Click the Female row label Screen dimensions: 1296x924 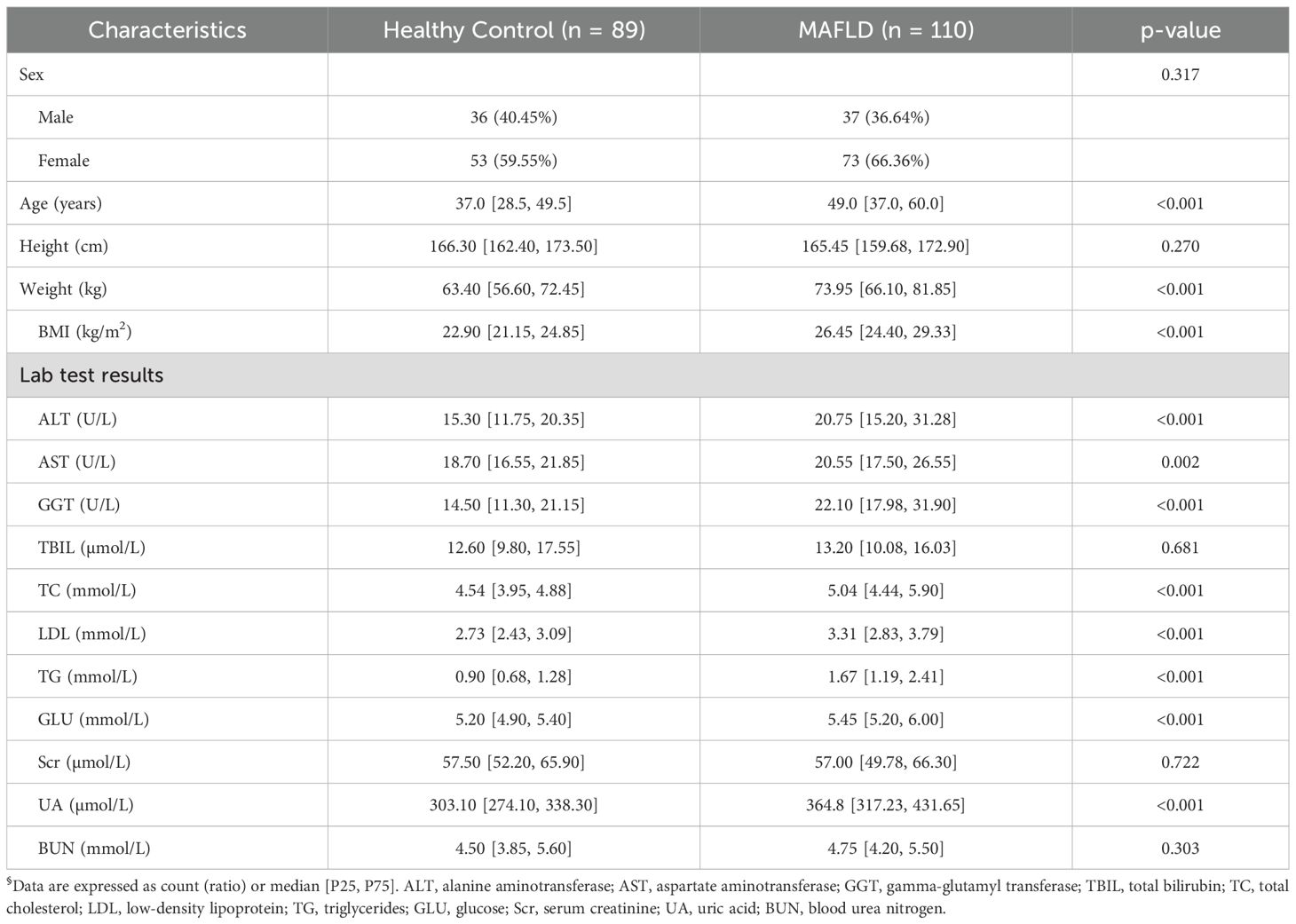tap(64, 161)
